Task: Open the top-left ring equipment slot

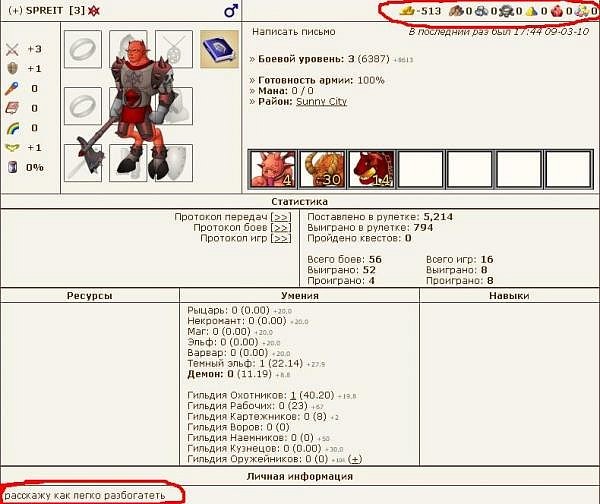Action: click(x=83, y=49)
